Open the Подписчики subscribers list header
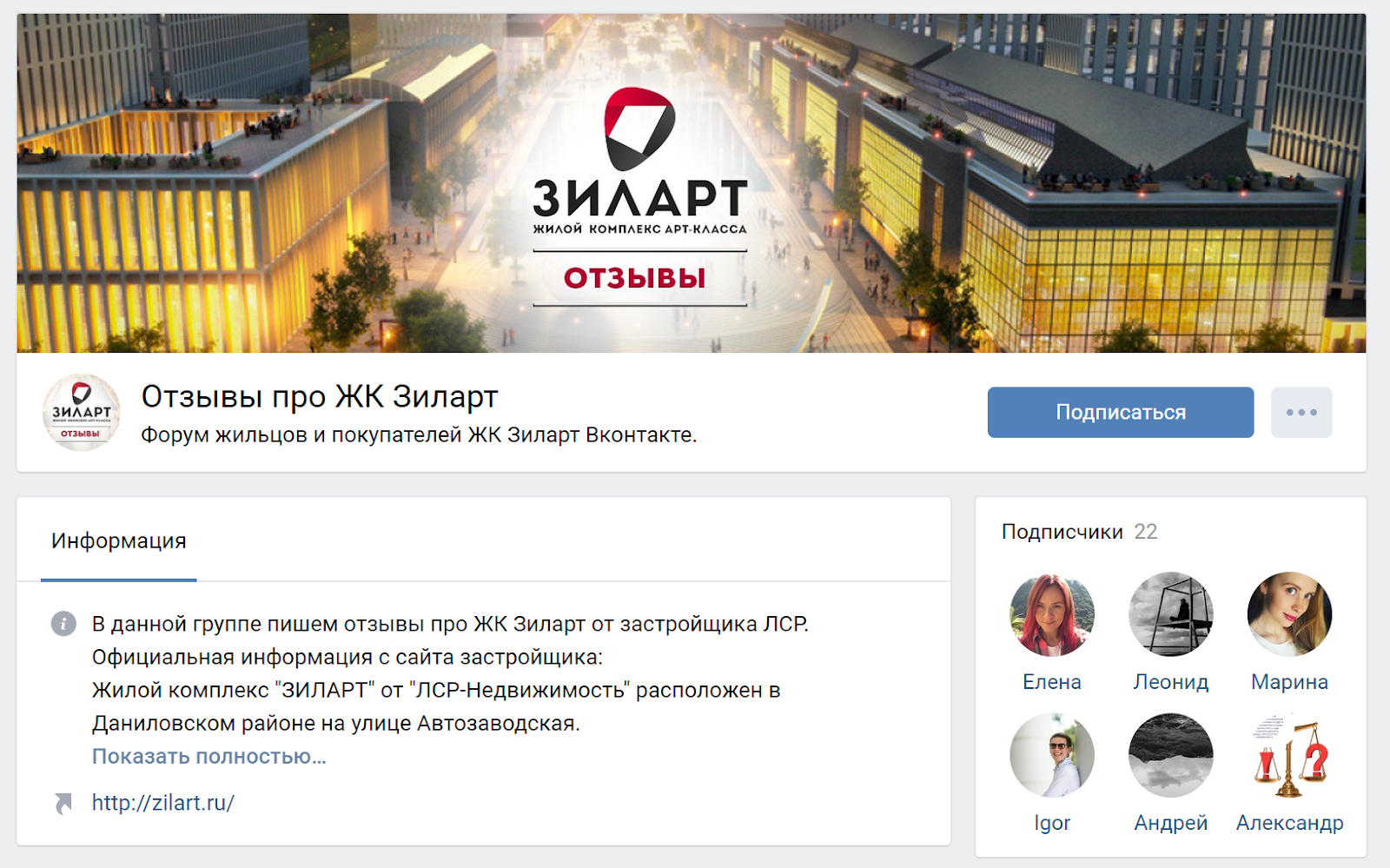This screenshot has height=868, width=1390. (1062, 532)
